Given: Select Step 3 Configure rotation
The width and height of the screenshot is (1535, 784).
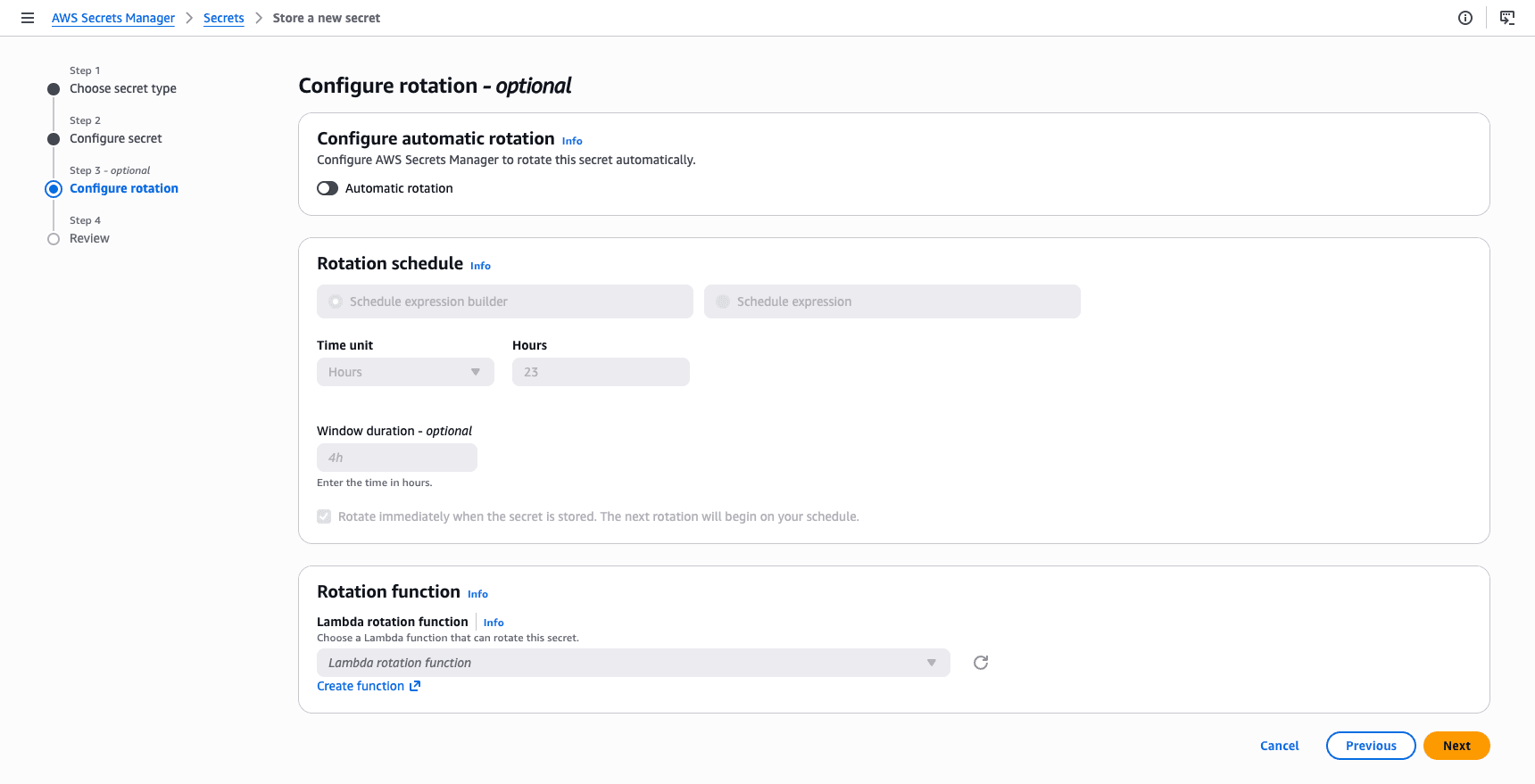Looking at the screenshot, I should pos(124,188).
